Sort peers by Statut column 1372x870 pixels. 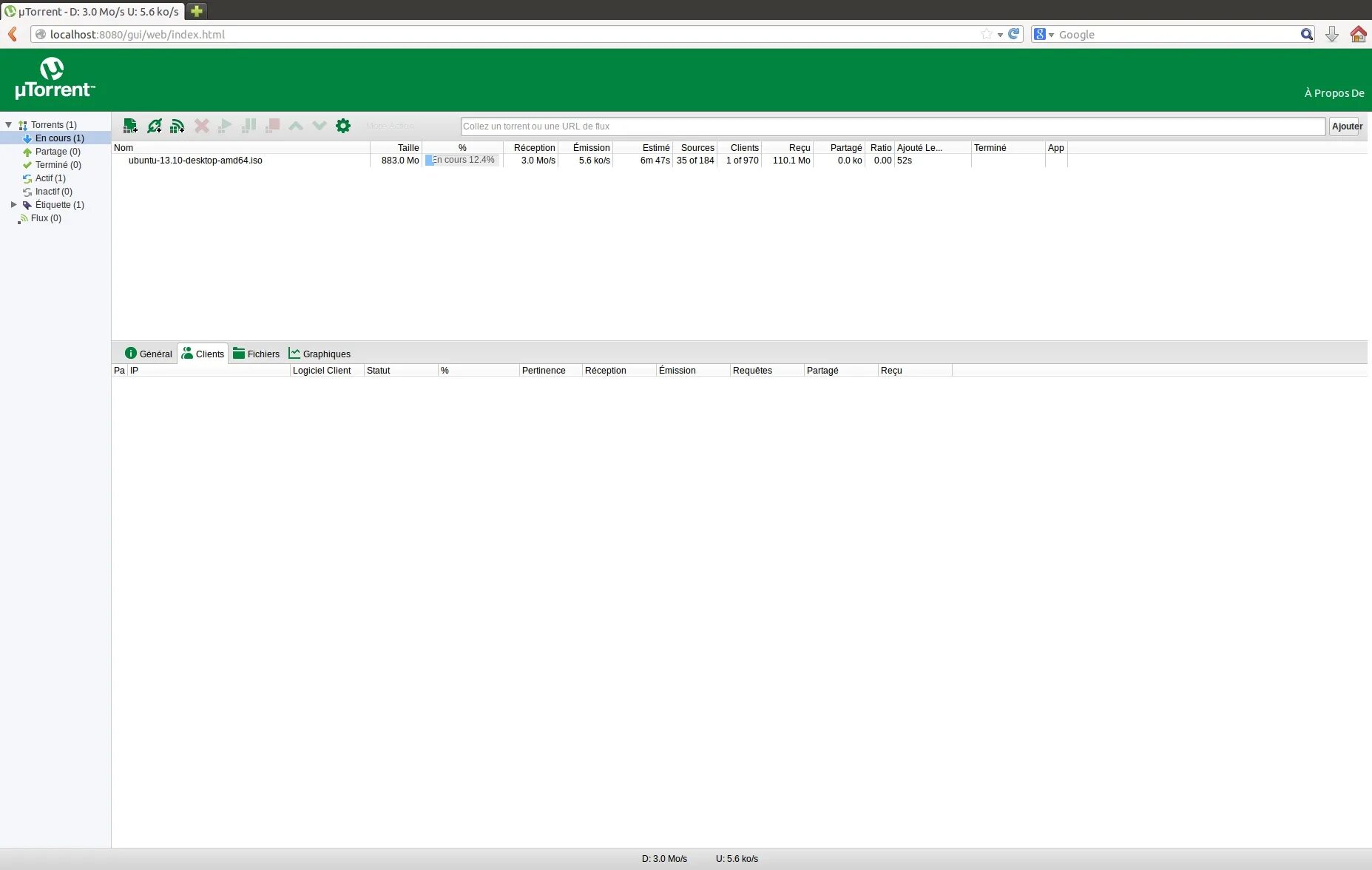pos(401,371)
